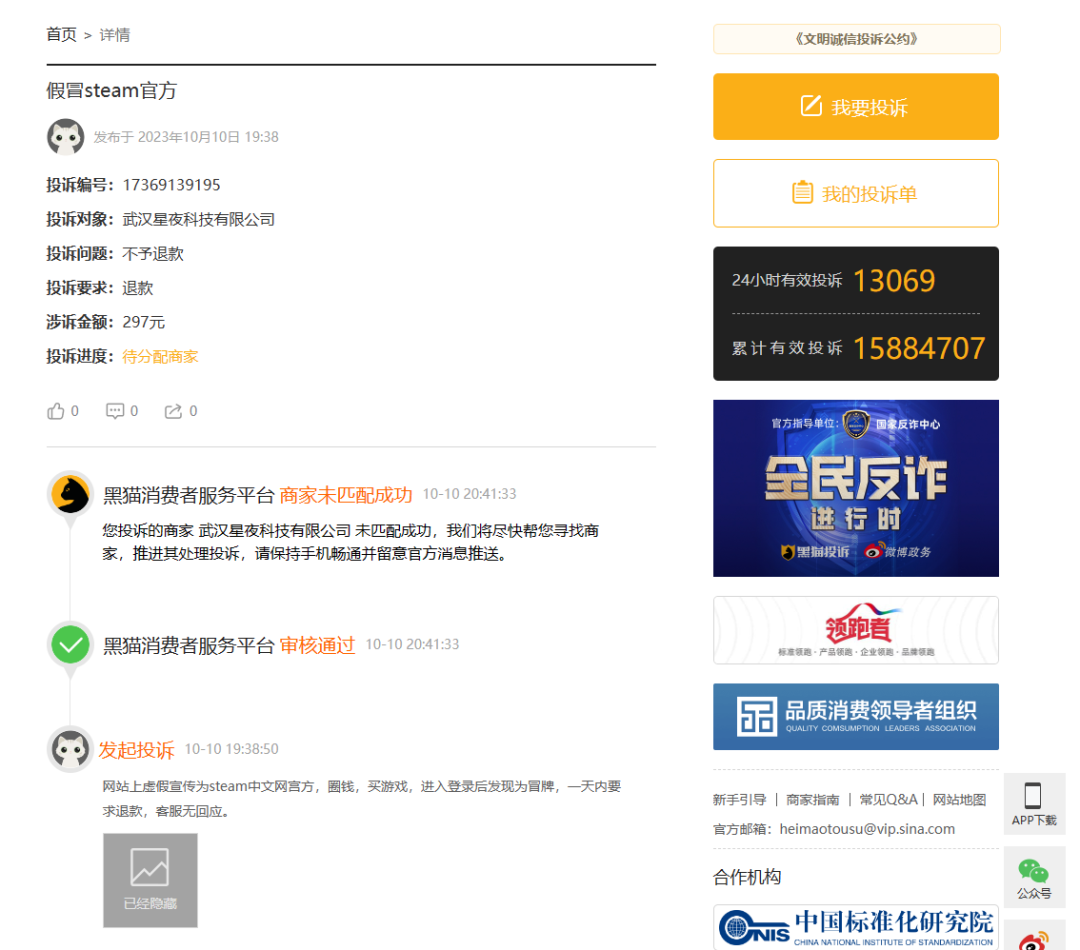Open 商家指南 link

click(813, 800)
